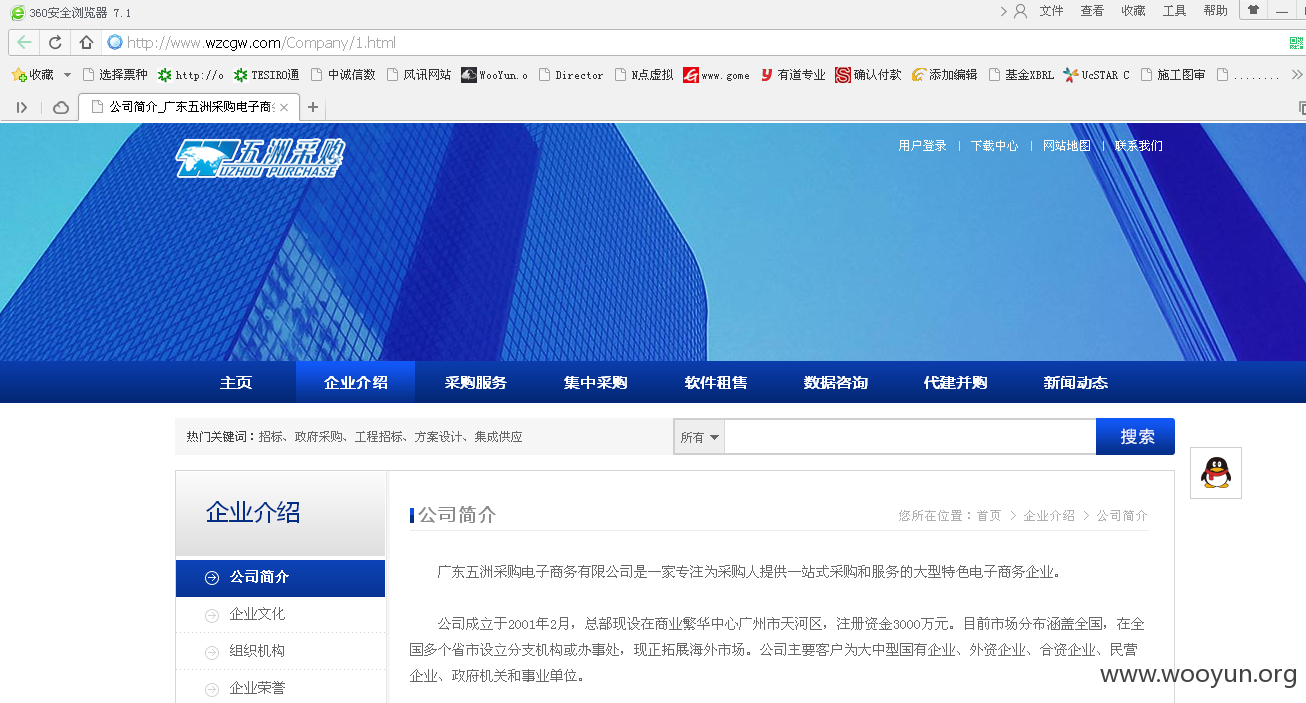Select the 公司简介 browser tab
1306x703 pixels.
click(x=189, y=107)
